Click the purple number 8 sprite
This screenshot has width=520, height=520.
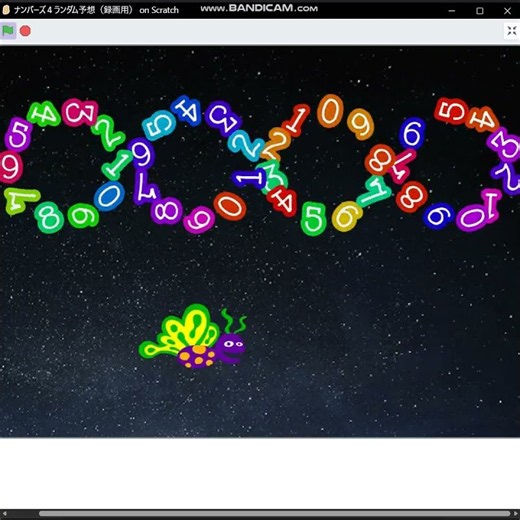click(x=166, y=211)
